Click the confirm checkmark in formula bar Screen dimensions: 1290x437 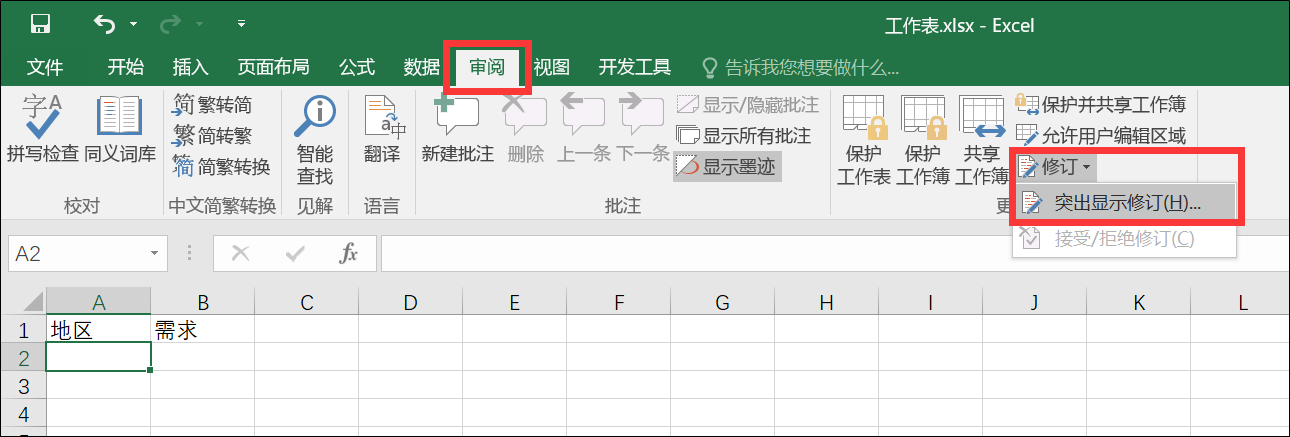click(x=294, y=254)
